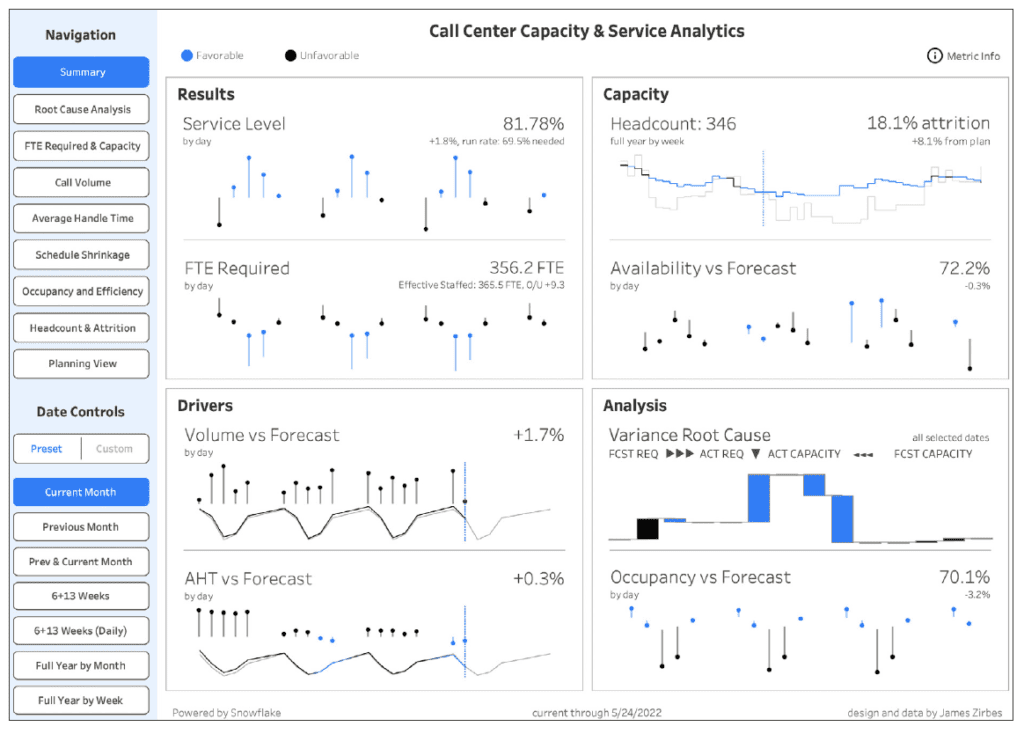
Task: Go to Occupancy and Efficiency page
Action: coord(81,291)
